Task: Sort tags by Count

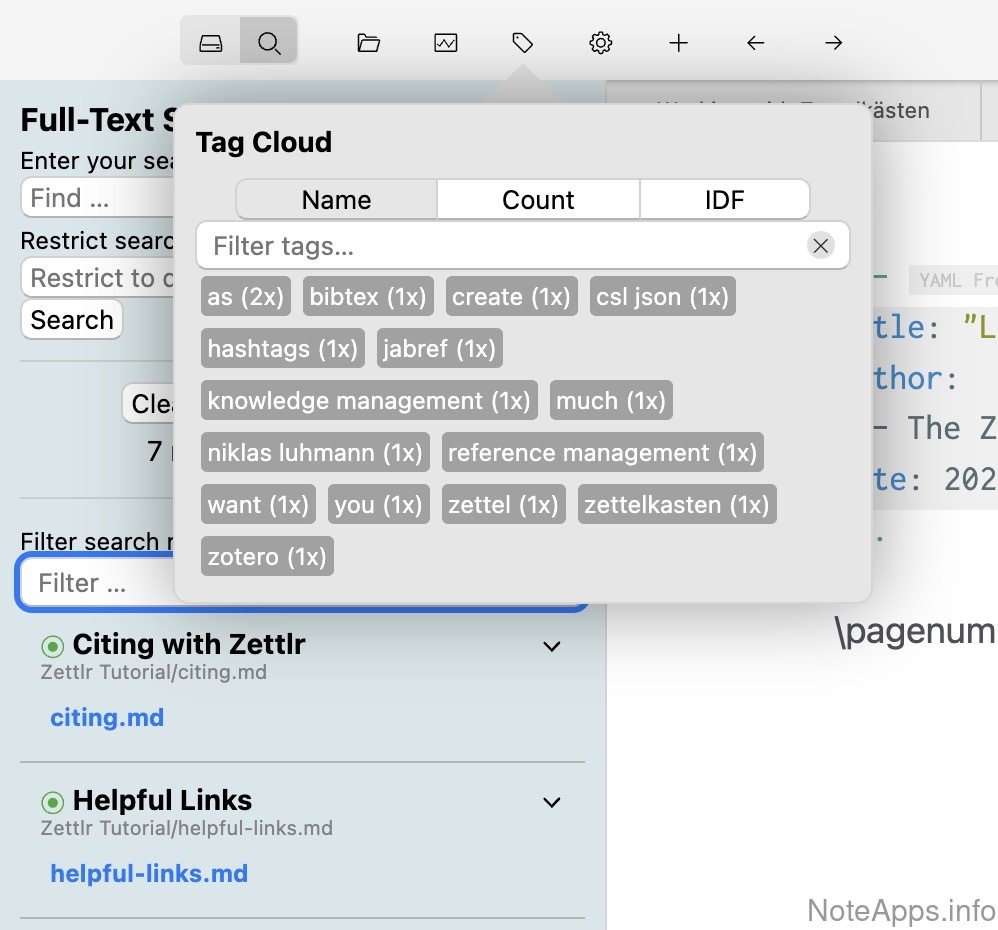Action: 538,200
